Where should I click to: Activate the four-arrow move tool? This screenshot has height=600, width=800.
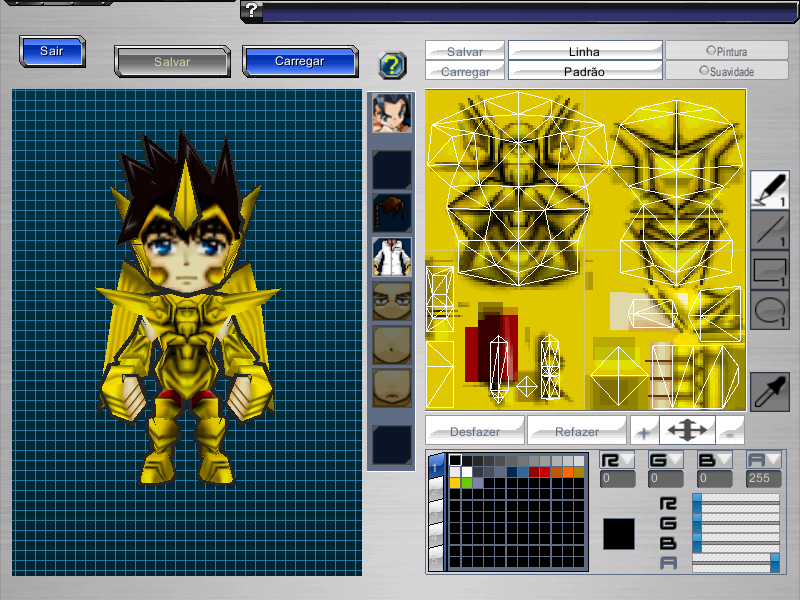[687, 430]
